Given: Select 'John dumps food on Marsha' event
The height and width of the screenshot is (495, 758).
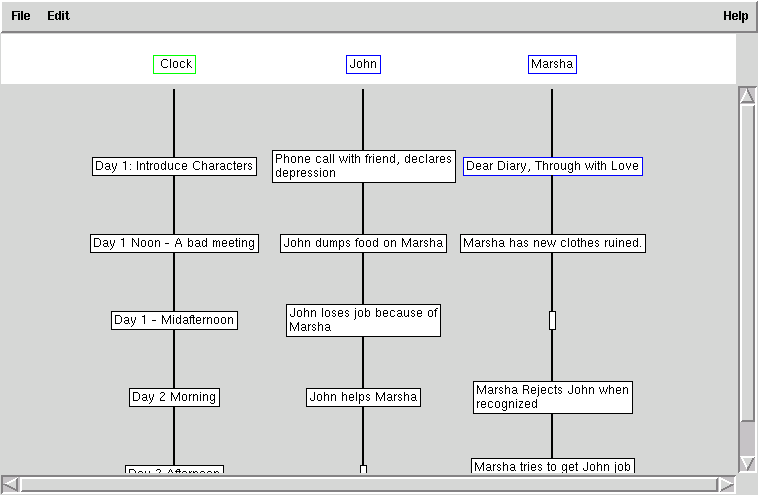Looking at the screenshot, I should [x=363, y=243].
